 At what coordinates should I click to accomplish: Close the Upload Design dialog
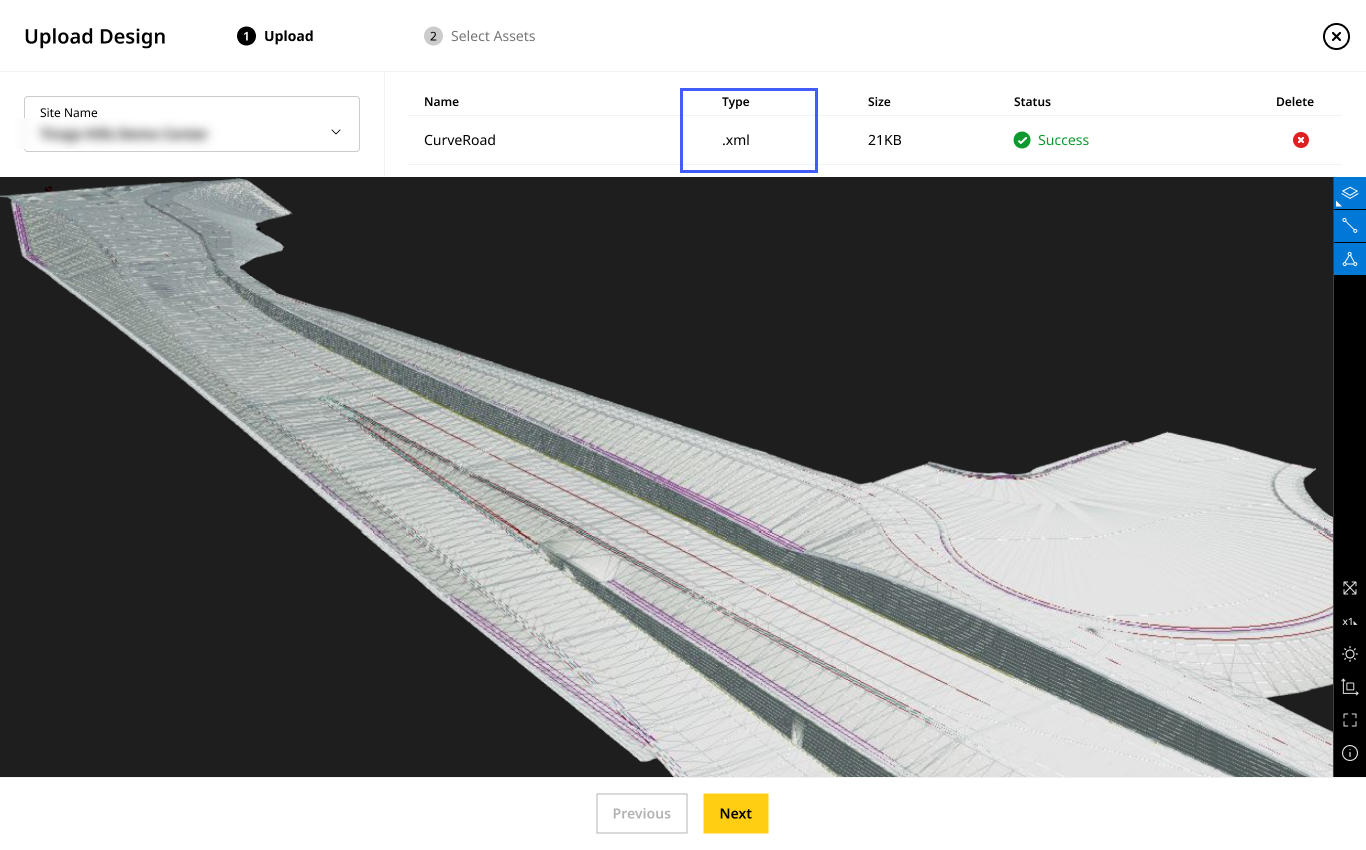point(1336,37)
